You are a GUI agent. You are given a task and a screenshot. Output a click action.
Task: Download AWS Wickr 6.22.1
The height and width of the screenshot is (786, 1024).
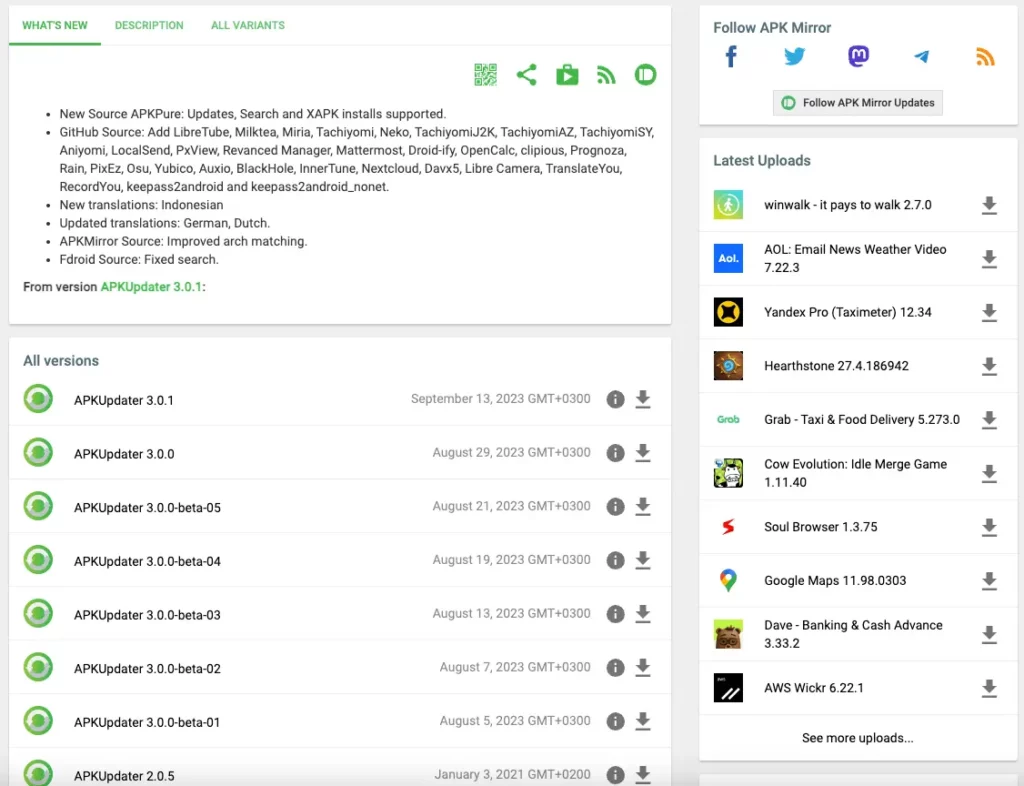coord(989,687)
